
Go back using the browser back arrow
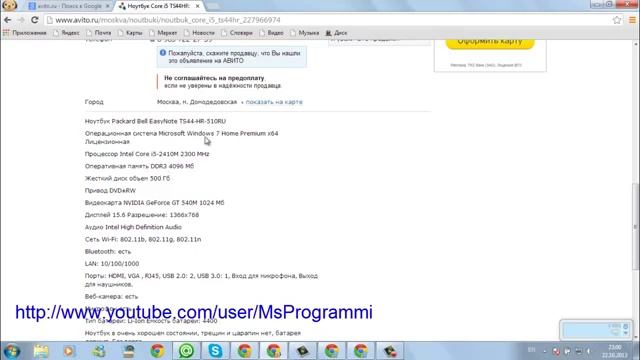coord(8,20)
